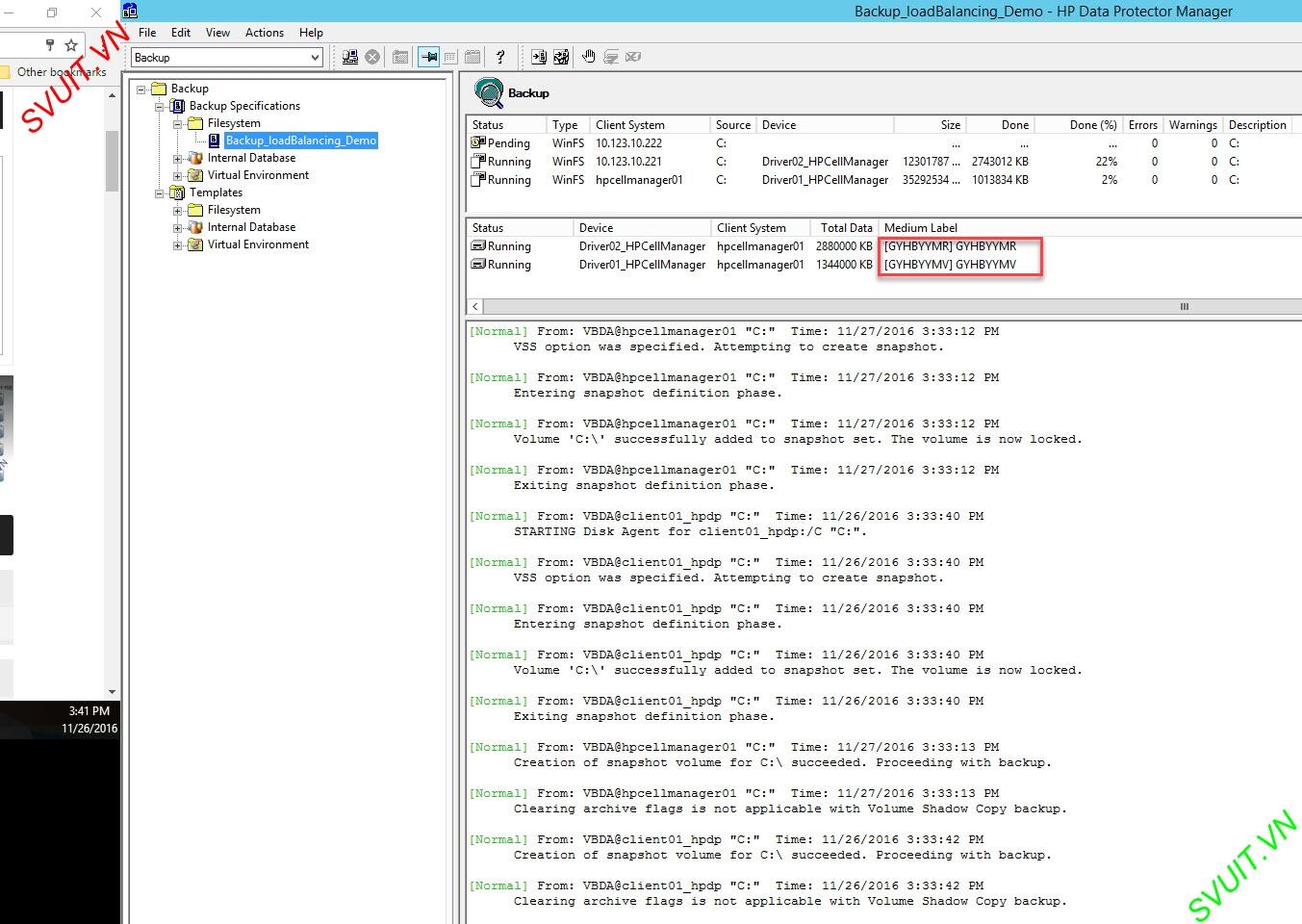Click the Internal Database icon under Backup Specifications

195,158
